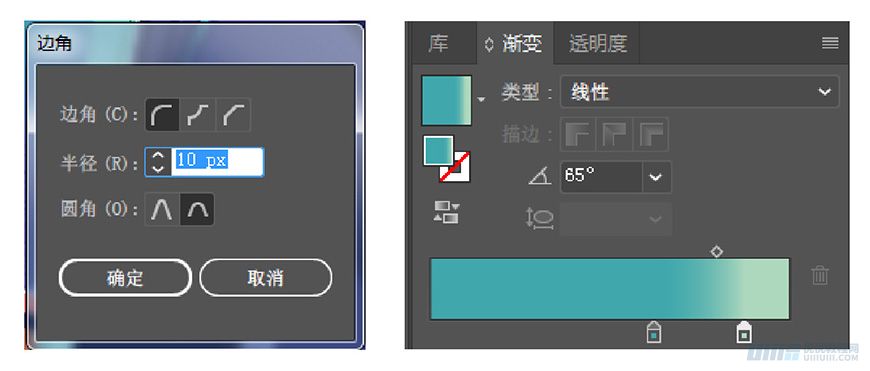Click the 取消 button
Viewport: 870px width, 371px height.
266,278
